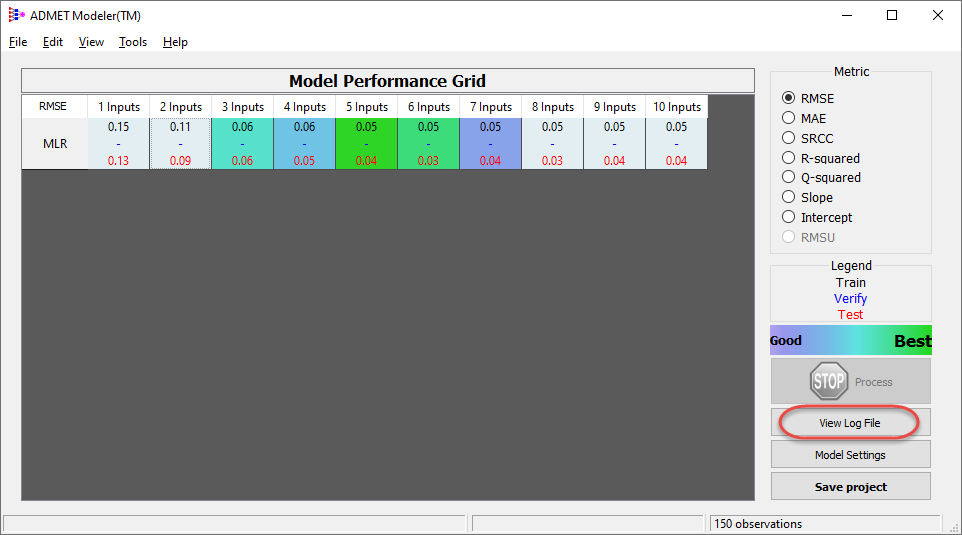962x535 pixels.
Task: Open the File menu
Action: (x=18, y=42)
